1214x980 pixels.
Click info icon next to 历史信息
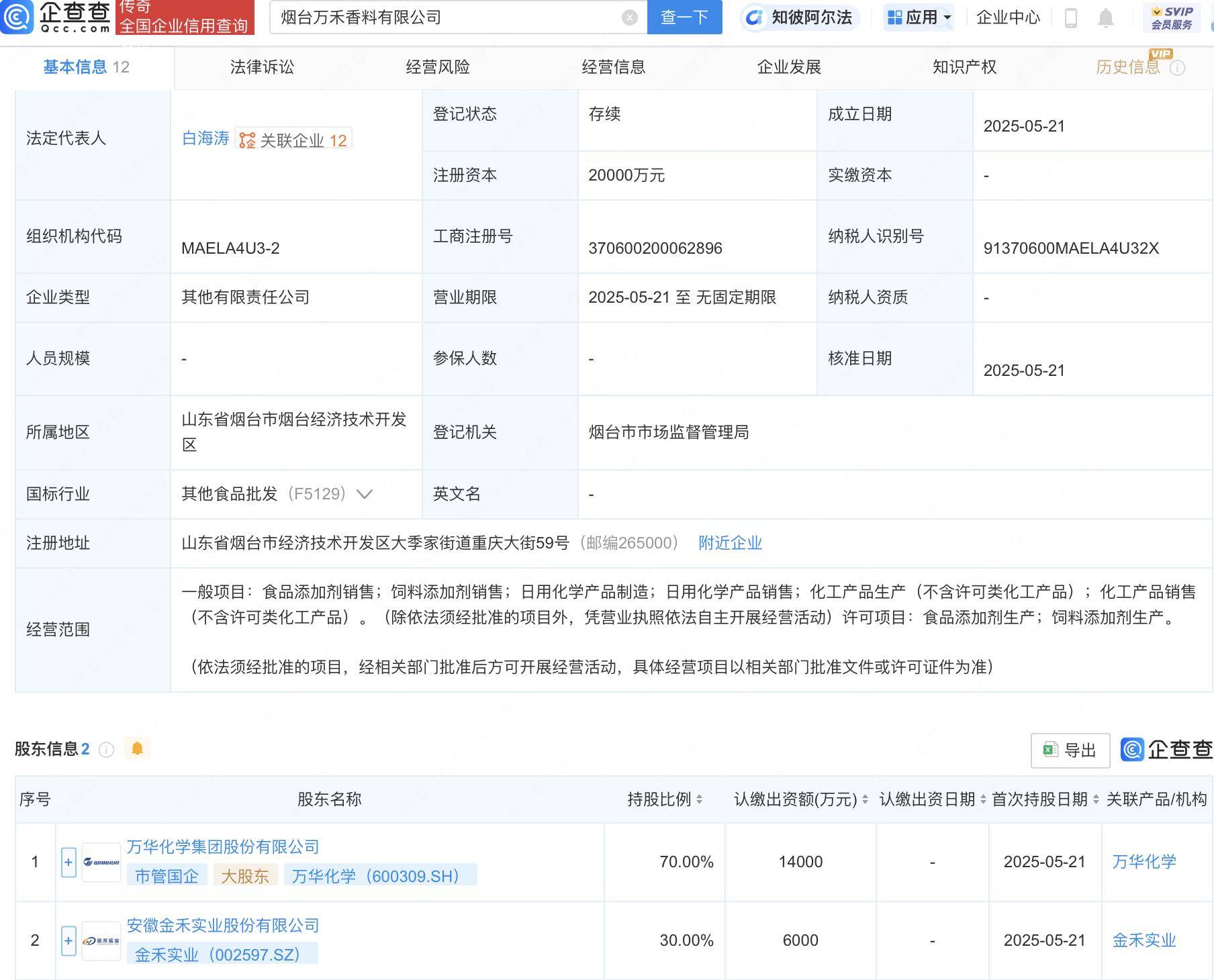point(1178,68)
